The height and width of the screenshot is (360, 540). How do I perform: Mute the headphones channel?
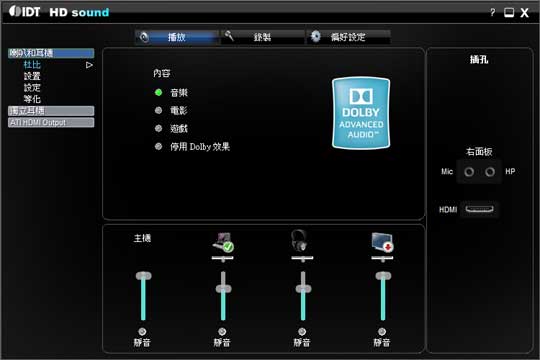click(x=302, y=331)
